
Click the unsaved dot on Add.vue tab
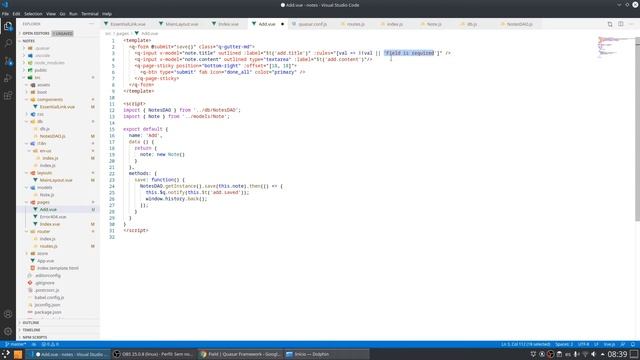click(x=282, y=24)
